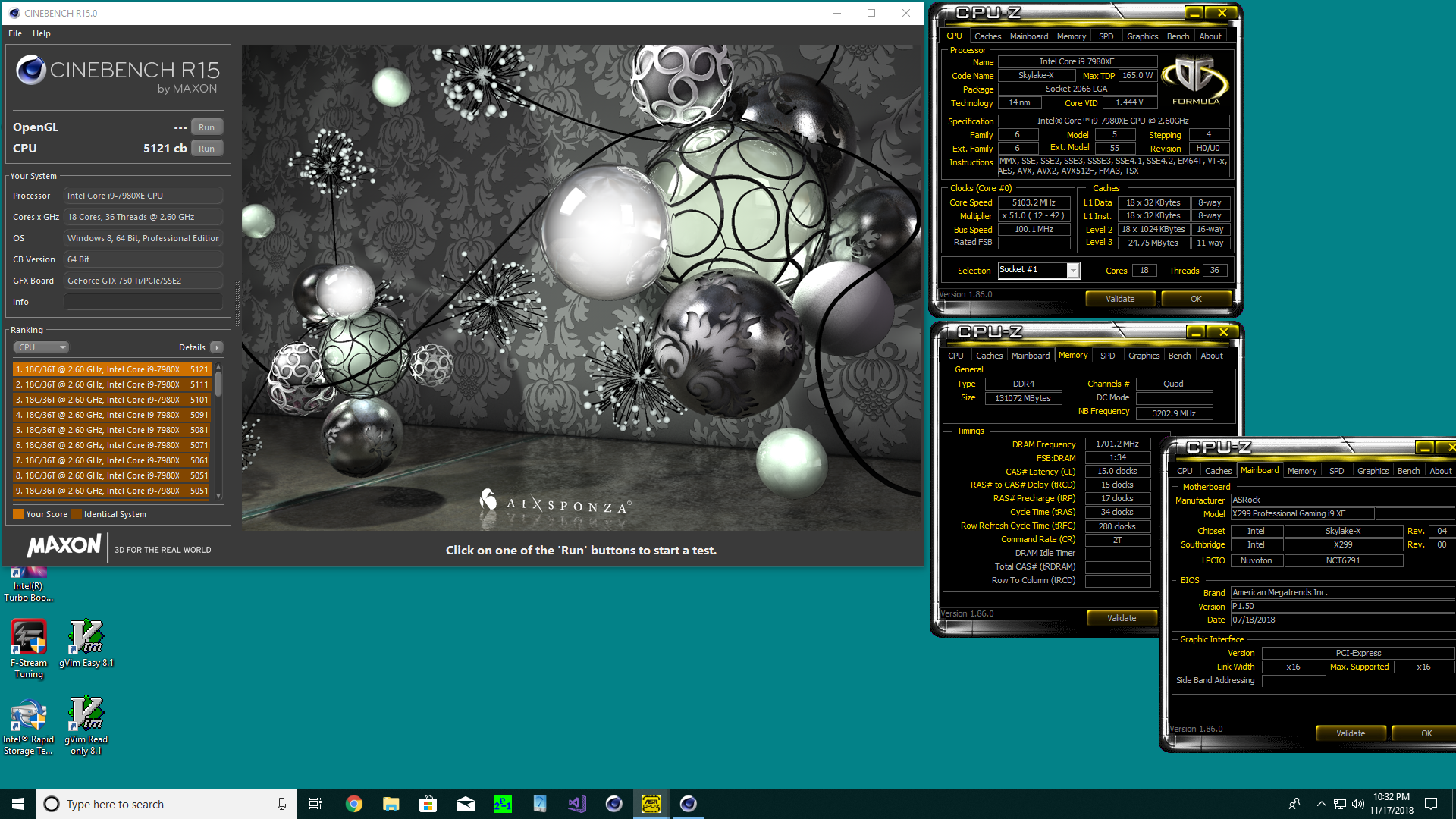This screenshot has width=1456, height=819.
Task: Click the Cinebench logo in the header
Action: coord(118,74)
